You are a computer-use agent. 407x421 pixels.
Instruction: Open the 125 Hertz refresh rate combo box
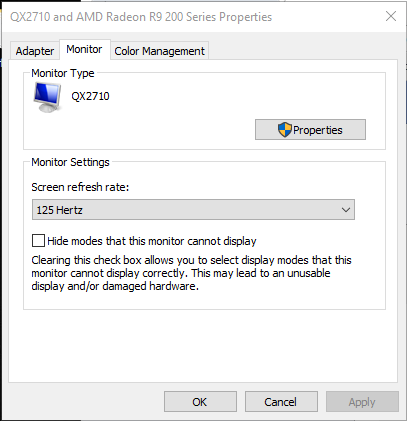click(193, 210)
